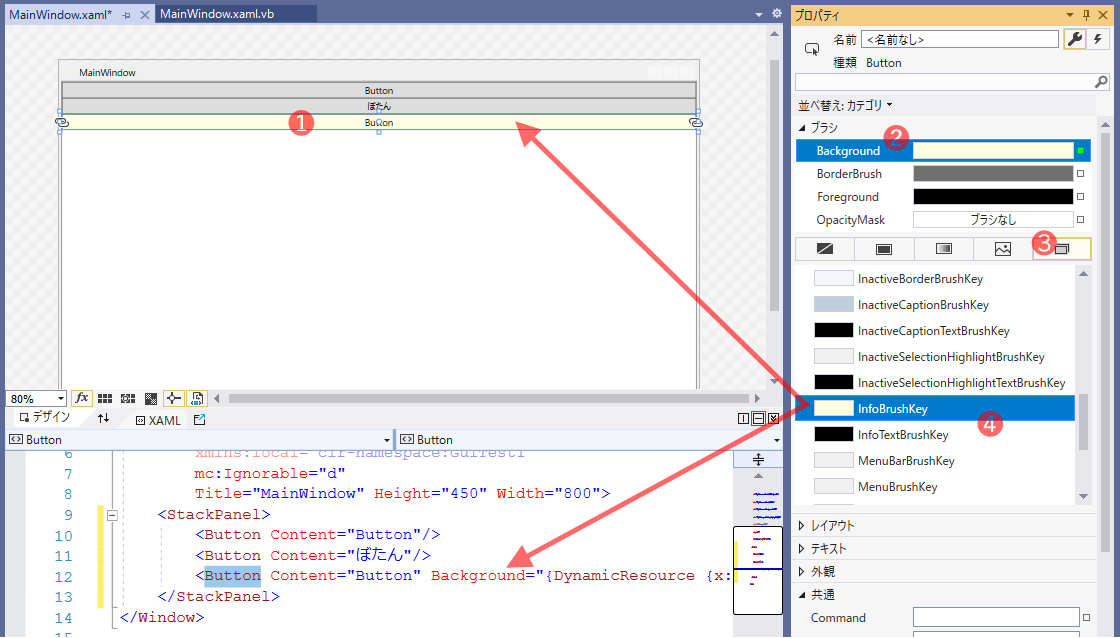
Task: Select the brush resources icon
Action: [x=1062, y=249]
